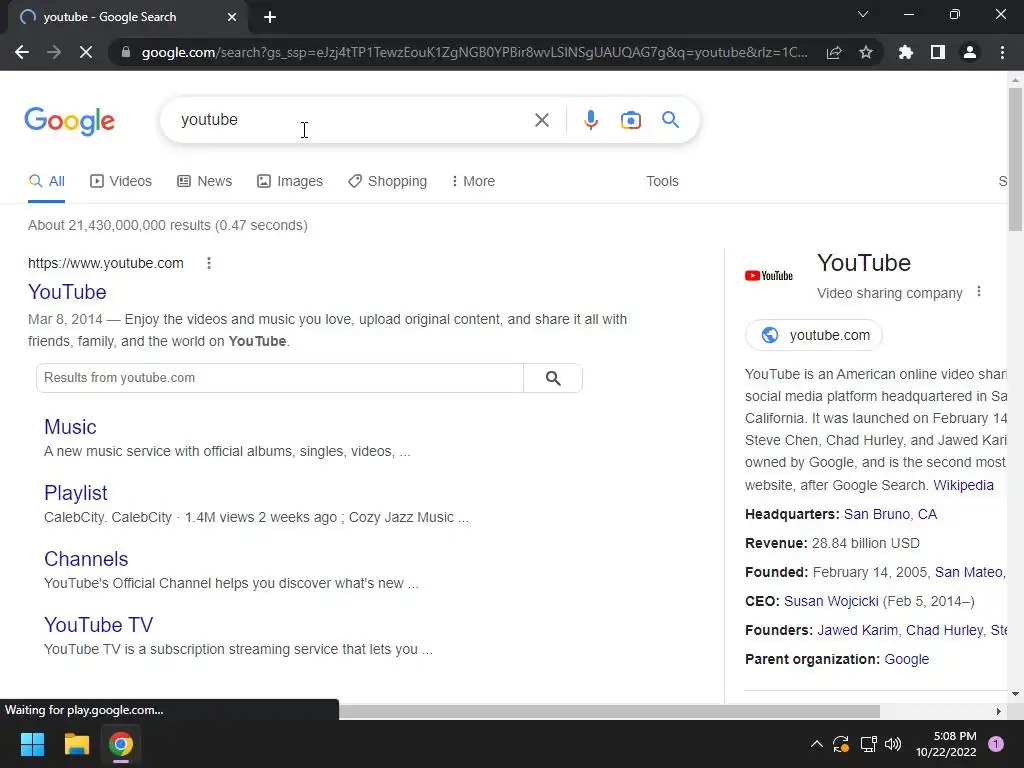The height and width of the screenshot is (768, 1024).
Task: Open the Channels sitelink
Action: [86, 559]
